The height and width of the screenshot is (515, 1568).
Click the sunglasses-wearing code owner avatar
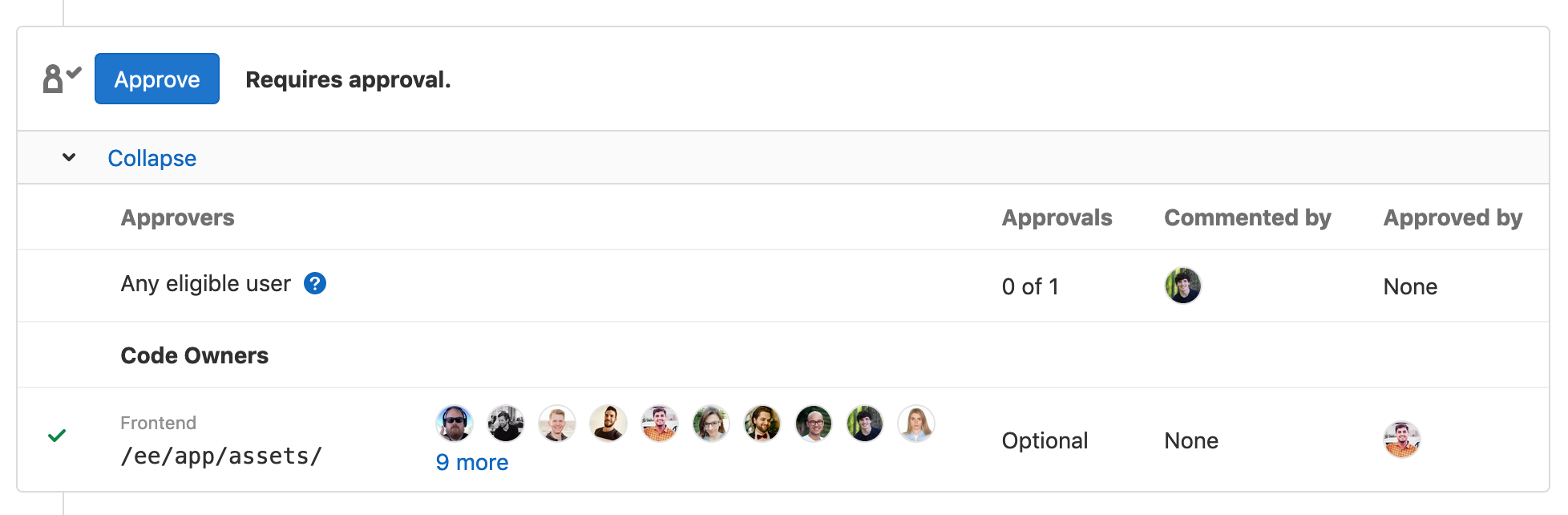455,424
